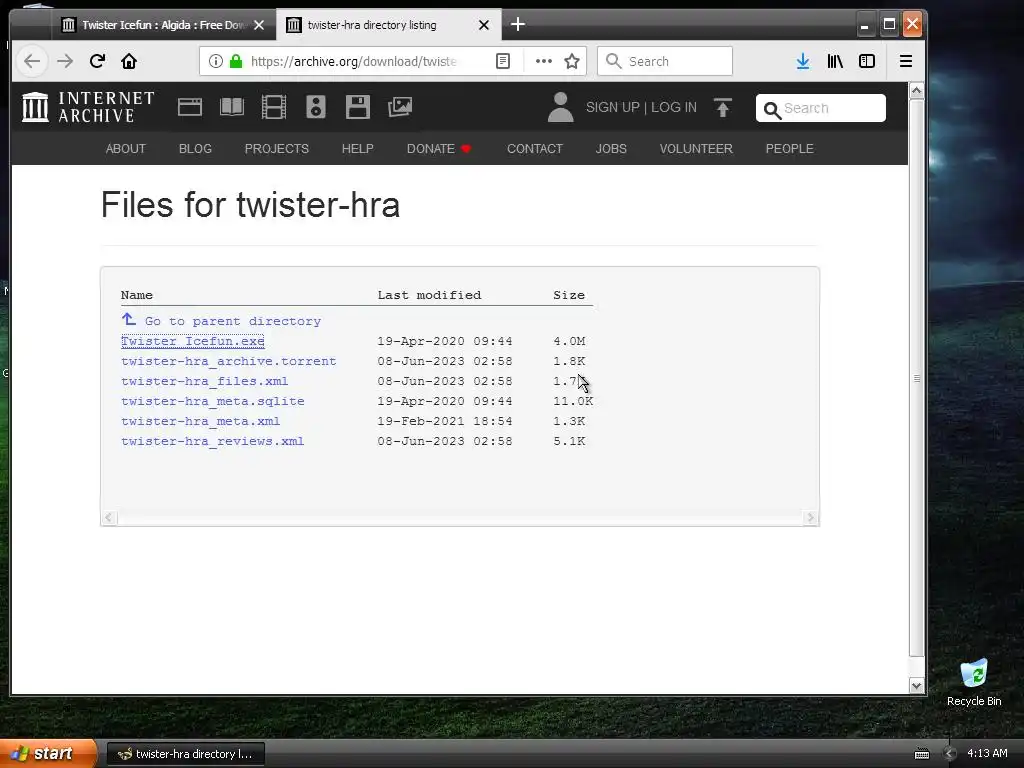Click the listing horizontal scroll left arrow
The image size is (1024, 768).
coord(109,518)
